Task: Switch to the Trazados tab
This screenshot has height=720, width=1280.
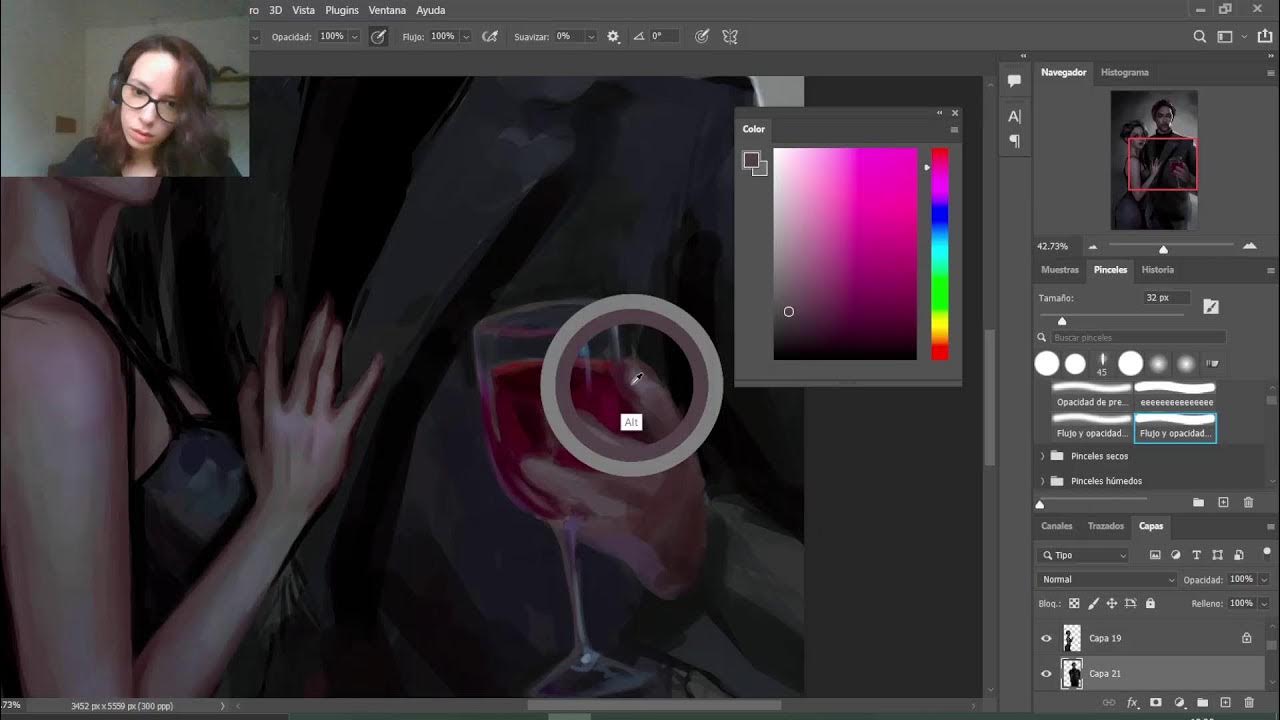Action: coord(1106,526)
